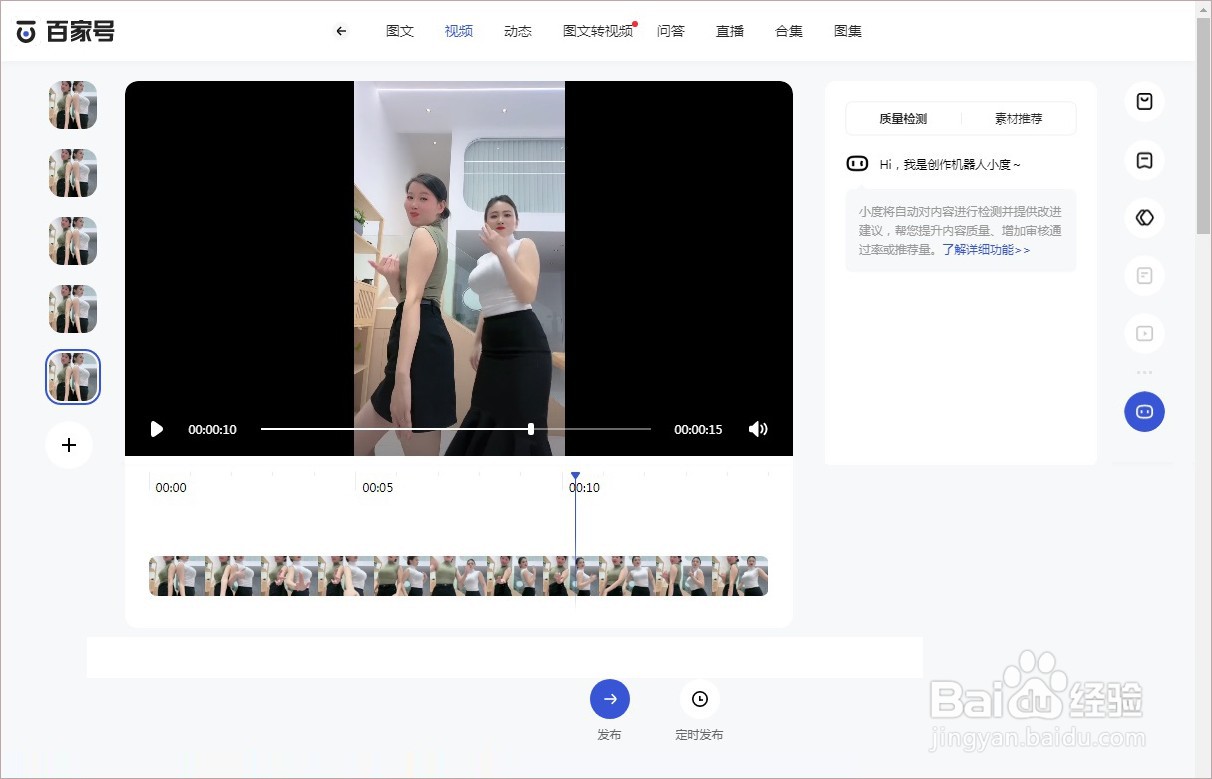
Task: Click the total duration 00:00:15 label
Action: pyautogui.click(x=698, y=430)
